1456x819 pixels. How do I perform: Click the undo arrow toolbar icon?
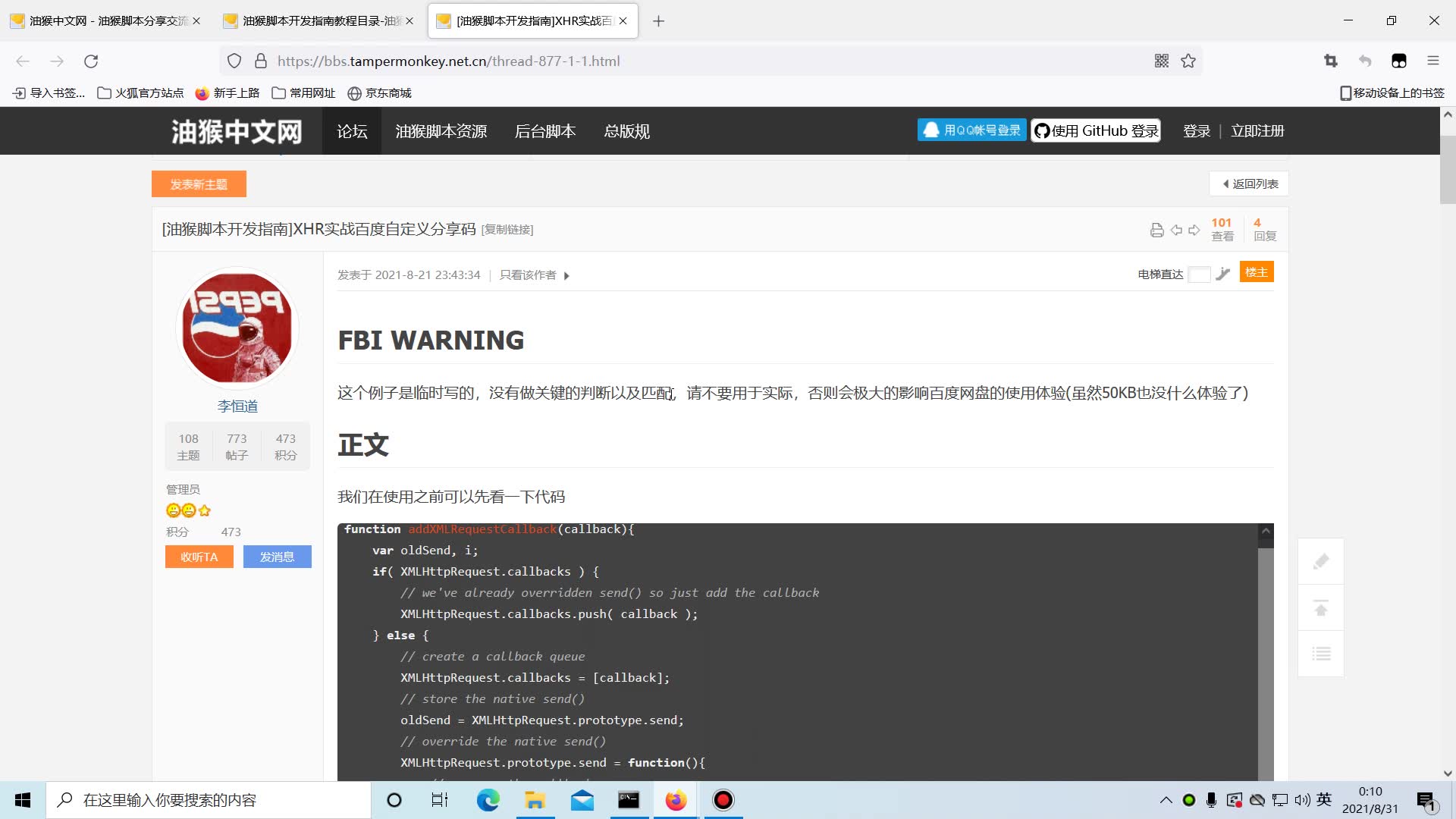[1365, 61]
